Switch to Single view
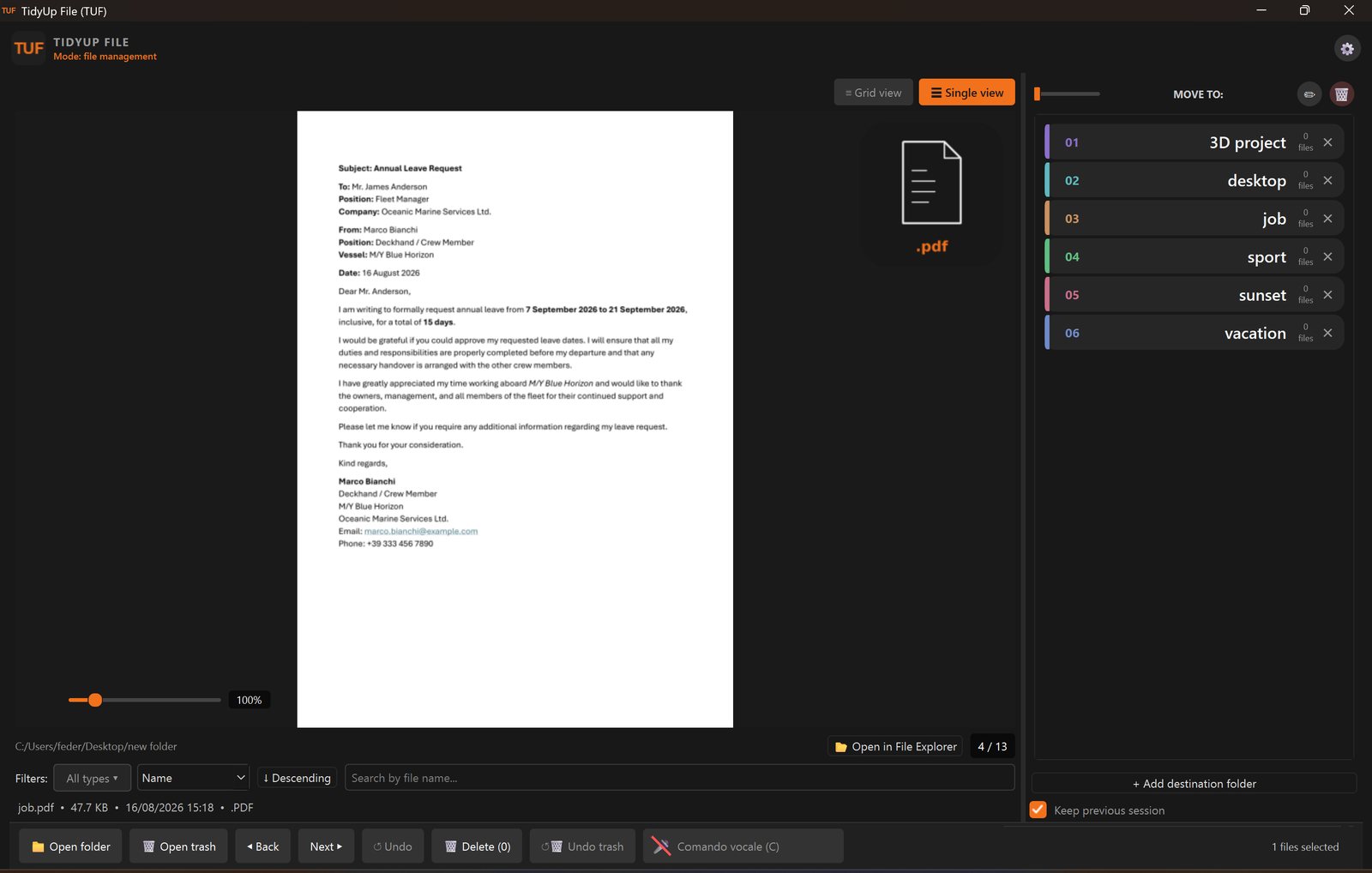This screenshot has width=1372, height=873. tap(967, 93)
